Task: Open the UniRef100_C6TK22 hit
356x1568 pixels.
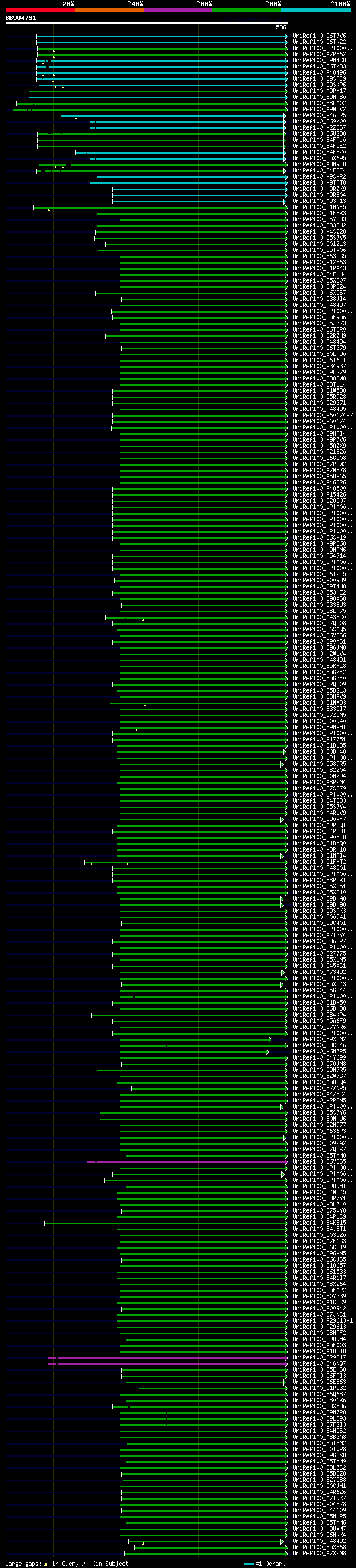Action: pyautogui.click(x=319, y=42)
